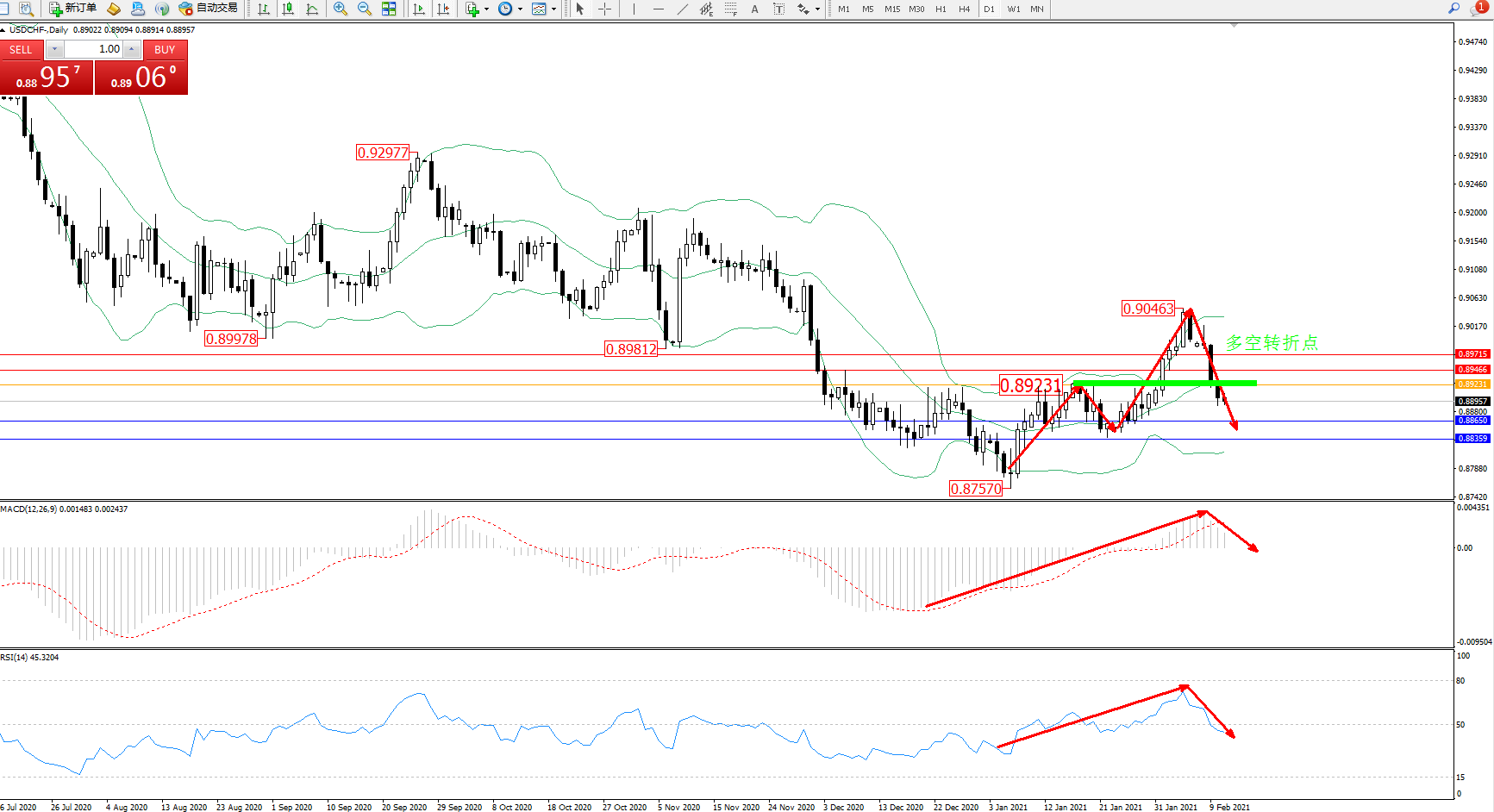Click the lot volume field showing 1.00
The height and width of the screenshot is (812, 1494).
point(95,49)
